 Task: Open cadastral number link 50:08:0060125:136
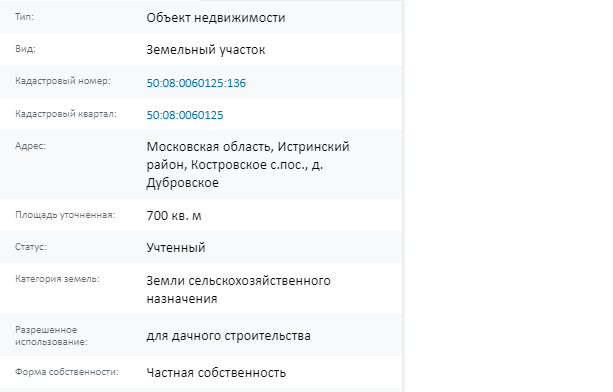(x=196, y=83)
